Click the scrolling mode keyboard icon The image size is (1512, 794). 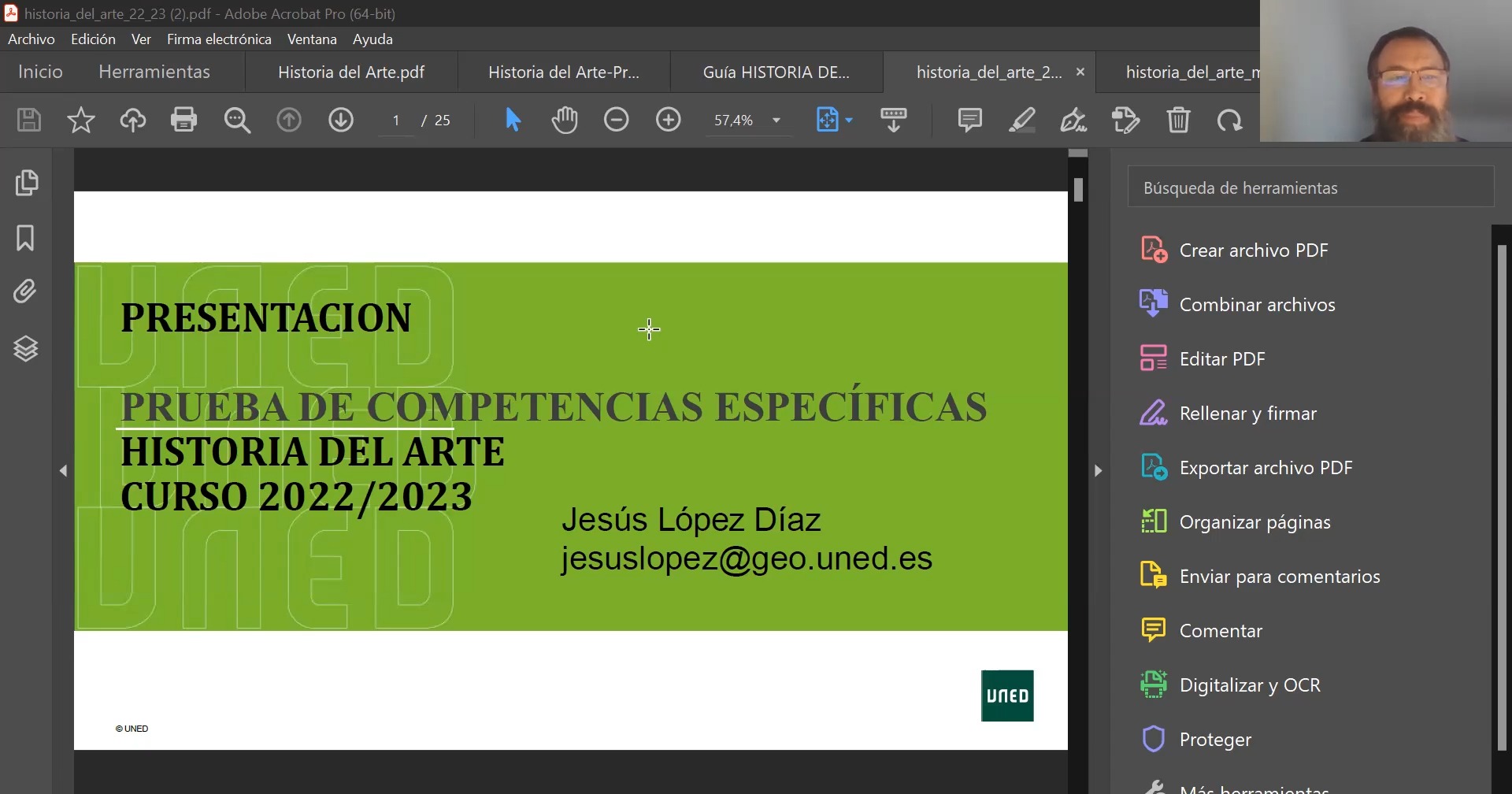point(894,120)
